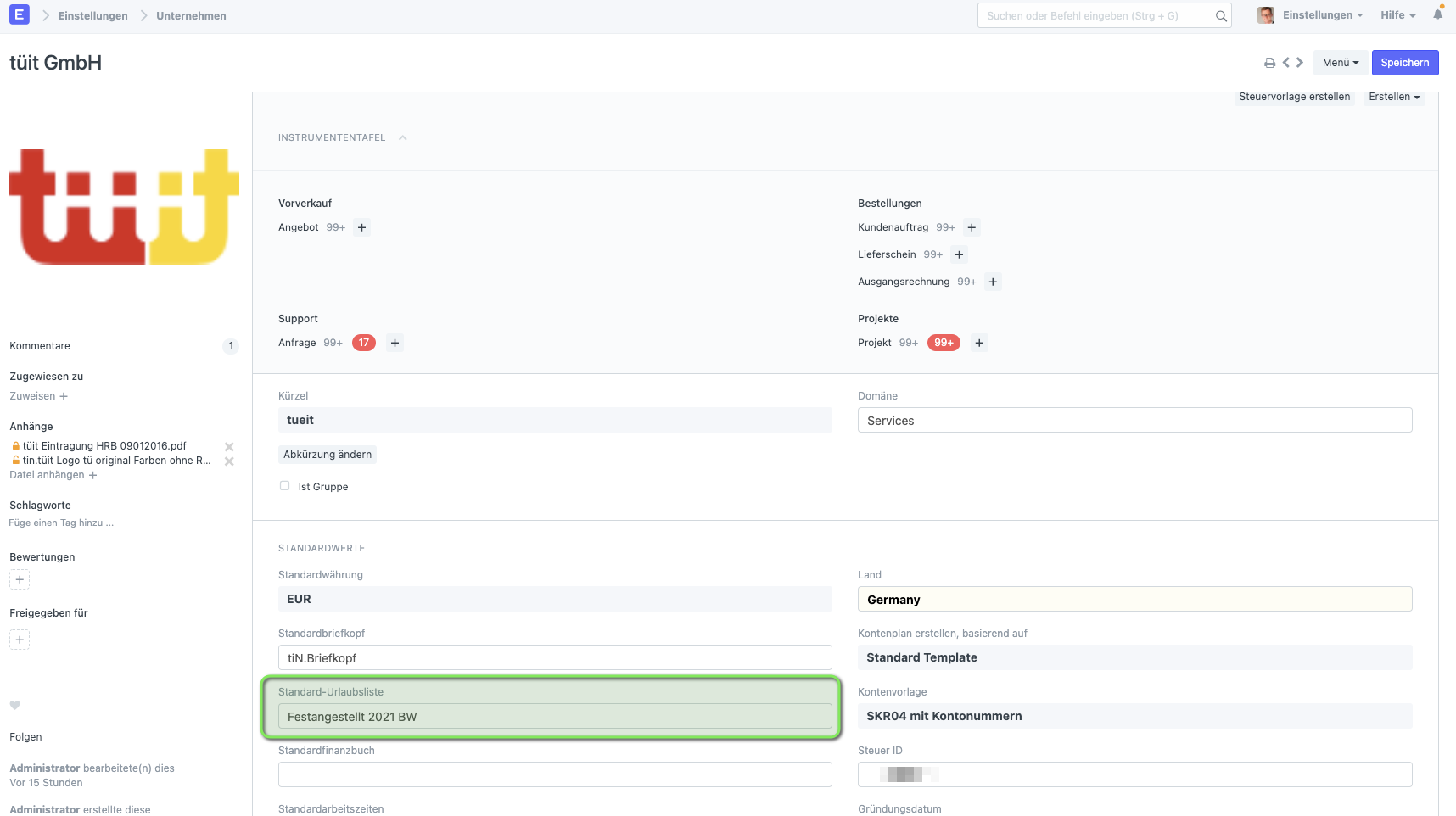Click the tag input under Schlagworte

[61, 523]
